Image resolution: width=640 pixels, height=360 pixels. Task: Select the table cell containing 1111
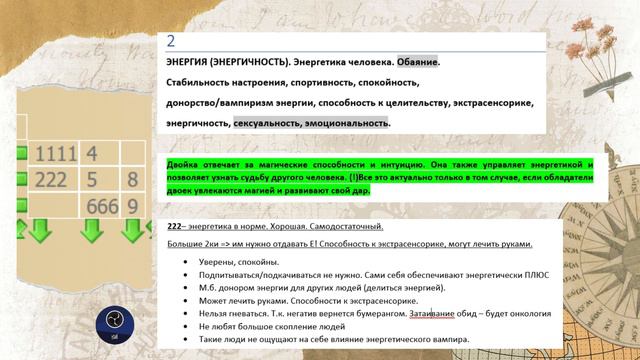point(53,153)
